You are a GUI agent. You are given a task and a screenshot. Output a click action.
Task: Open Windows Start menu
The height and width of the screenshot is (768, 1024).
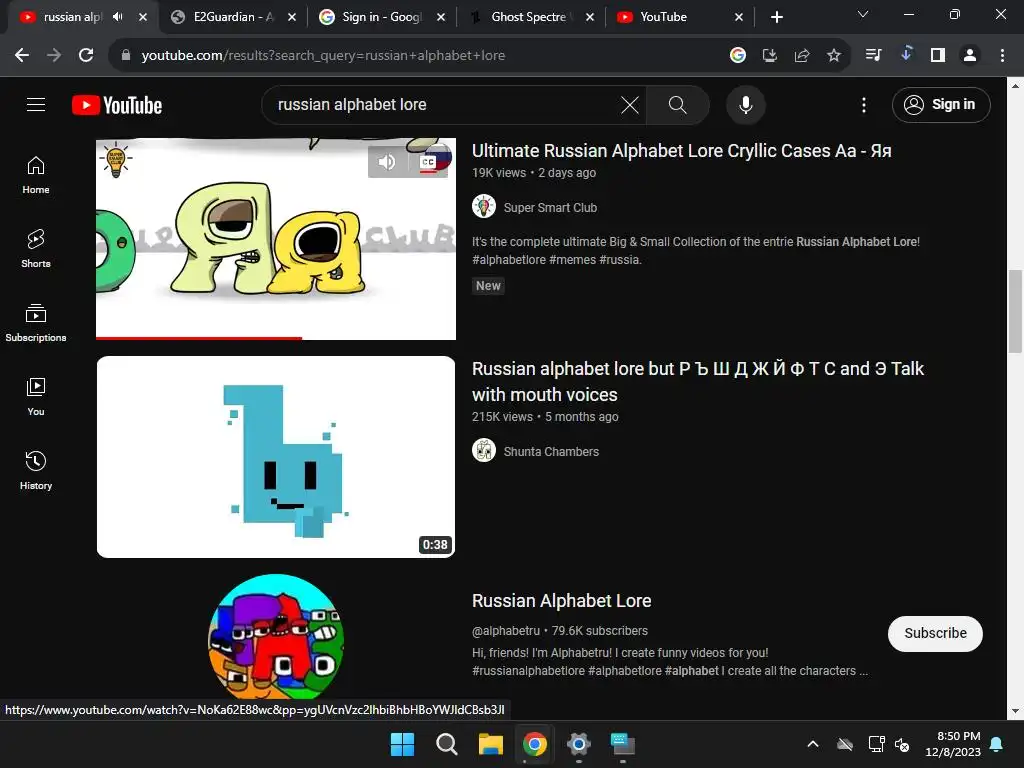tap(402, 744)
